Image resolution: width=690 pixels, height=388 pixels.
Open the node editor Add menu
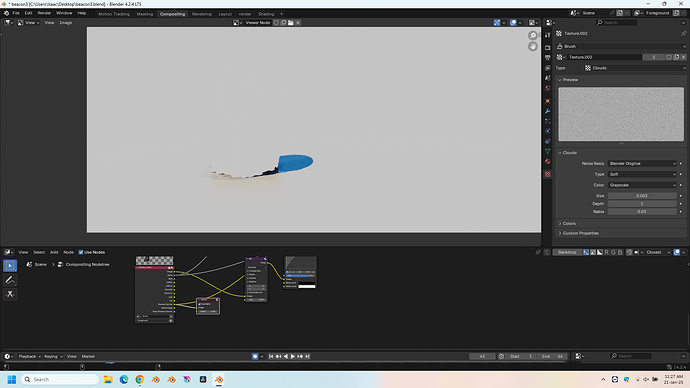[54, 253]
